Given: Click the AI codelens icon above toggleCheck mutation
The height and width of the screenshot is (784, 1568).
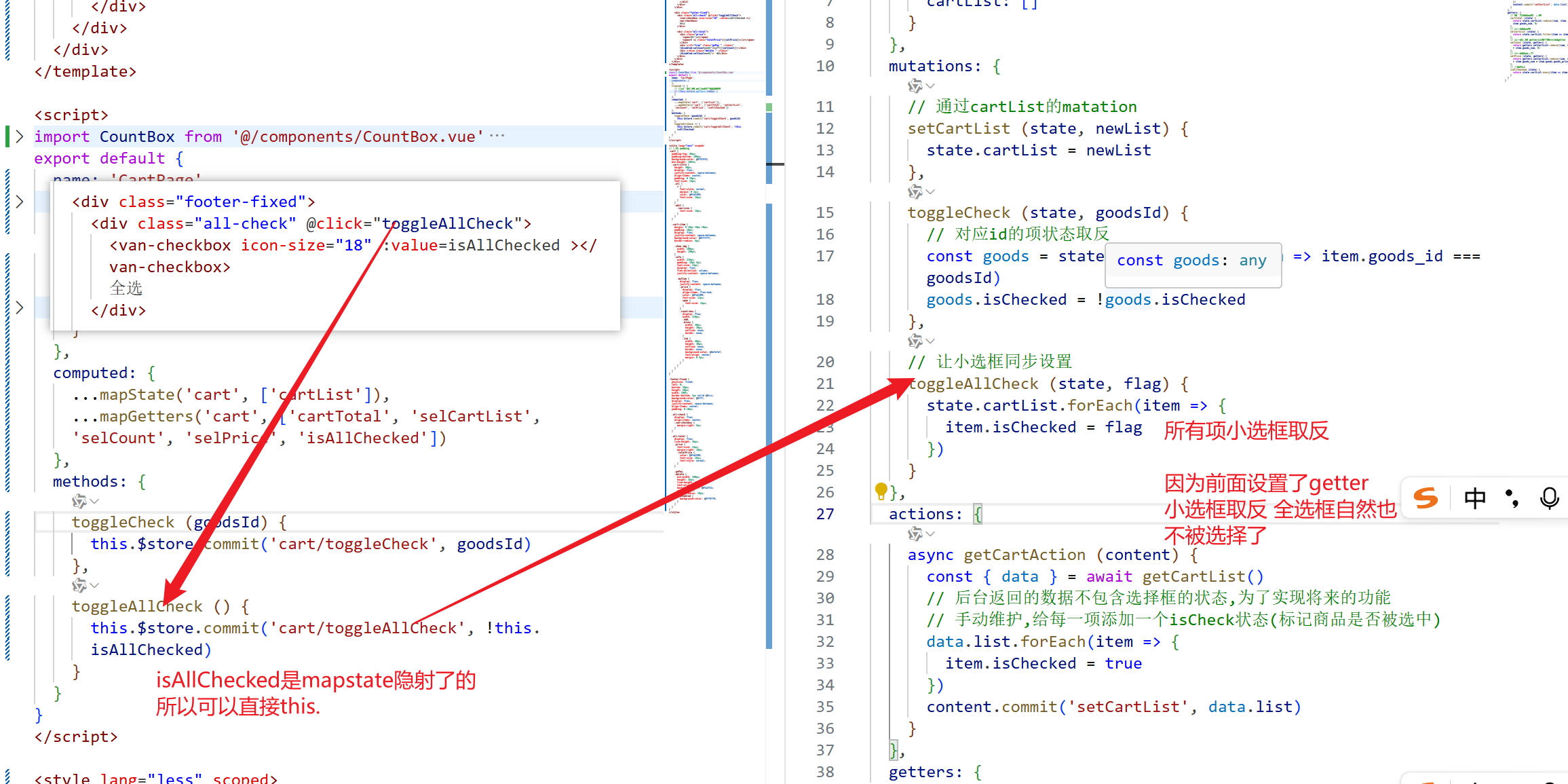Looking at the screenshot, I should tap(915, 192).
